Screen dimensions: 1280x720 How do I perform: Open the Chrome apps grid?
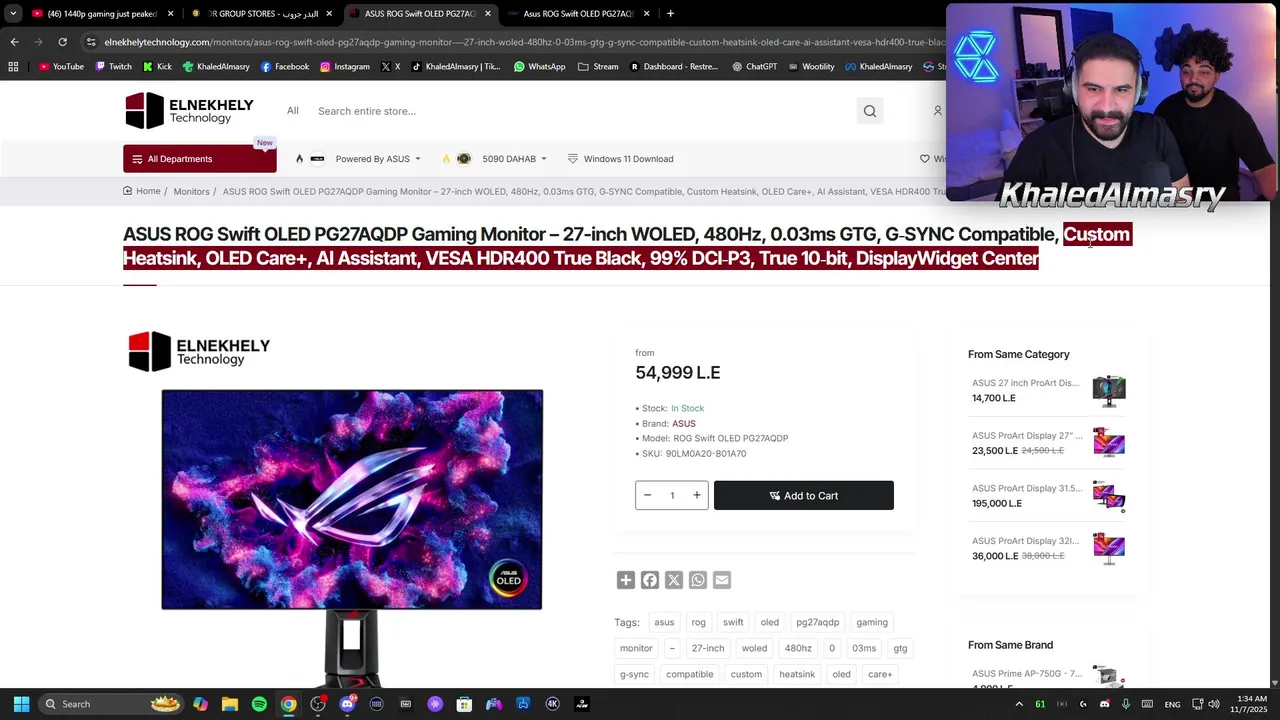[x=13, y=67]
